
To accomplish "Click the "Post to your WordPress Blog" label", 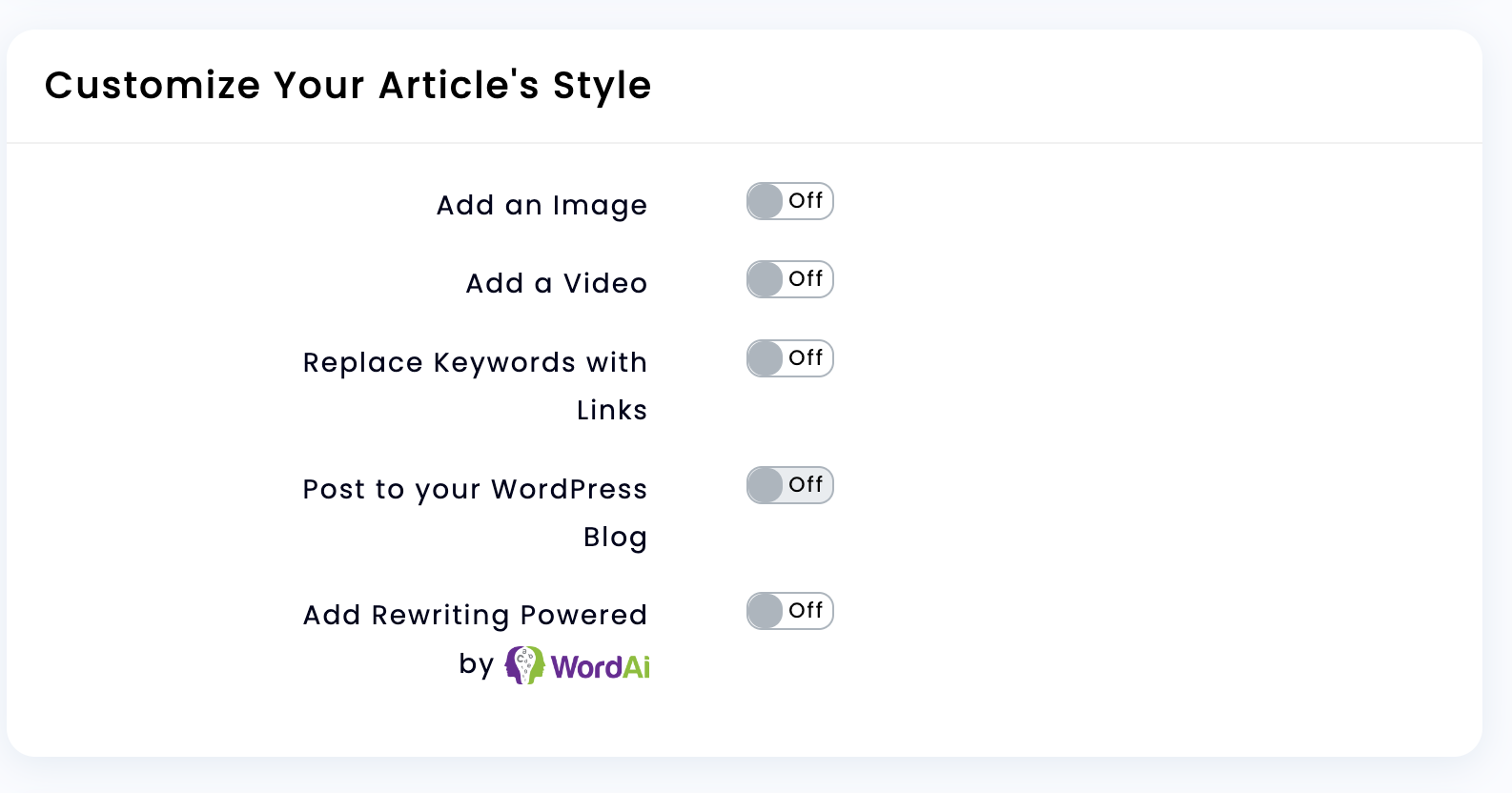I will click(x=475, y=513).
